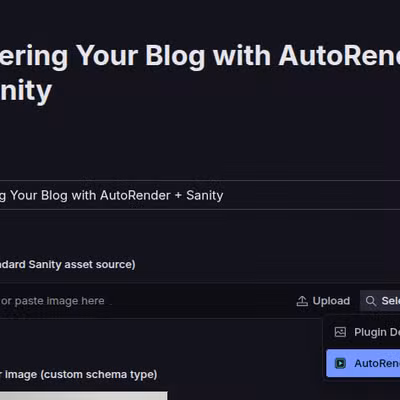Click the magnifier icon in Select button

[371, 301]
